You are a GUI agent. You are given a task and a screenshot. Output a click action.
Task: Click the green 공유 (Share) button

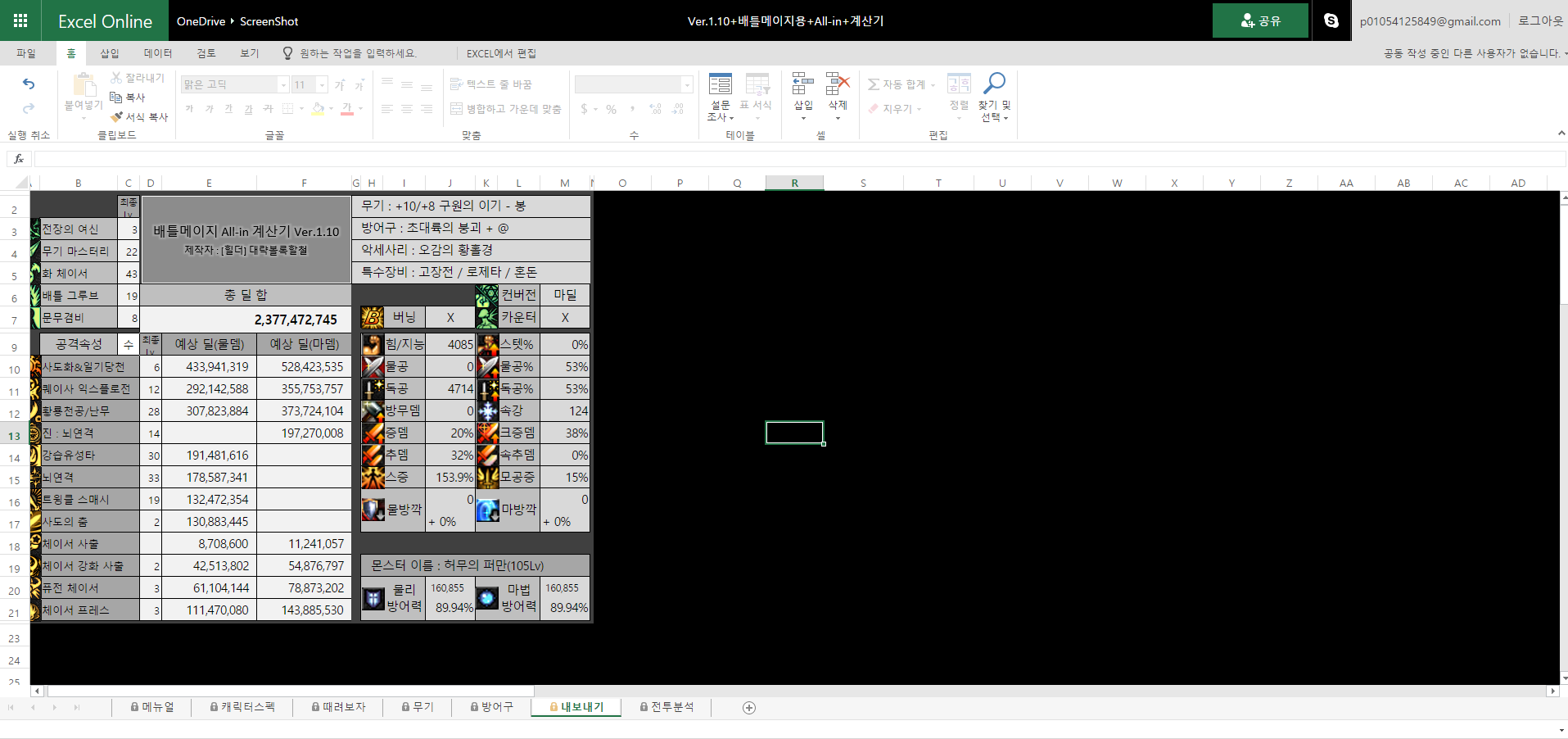(1260, 20)
